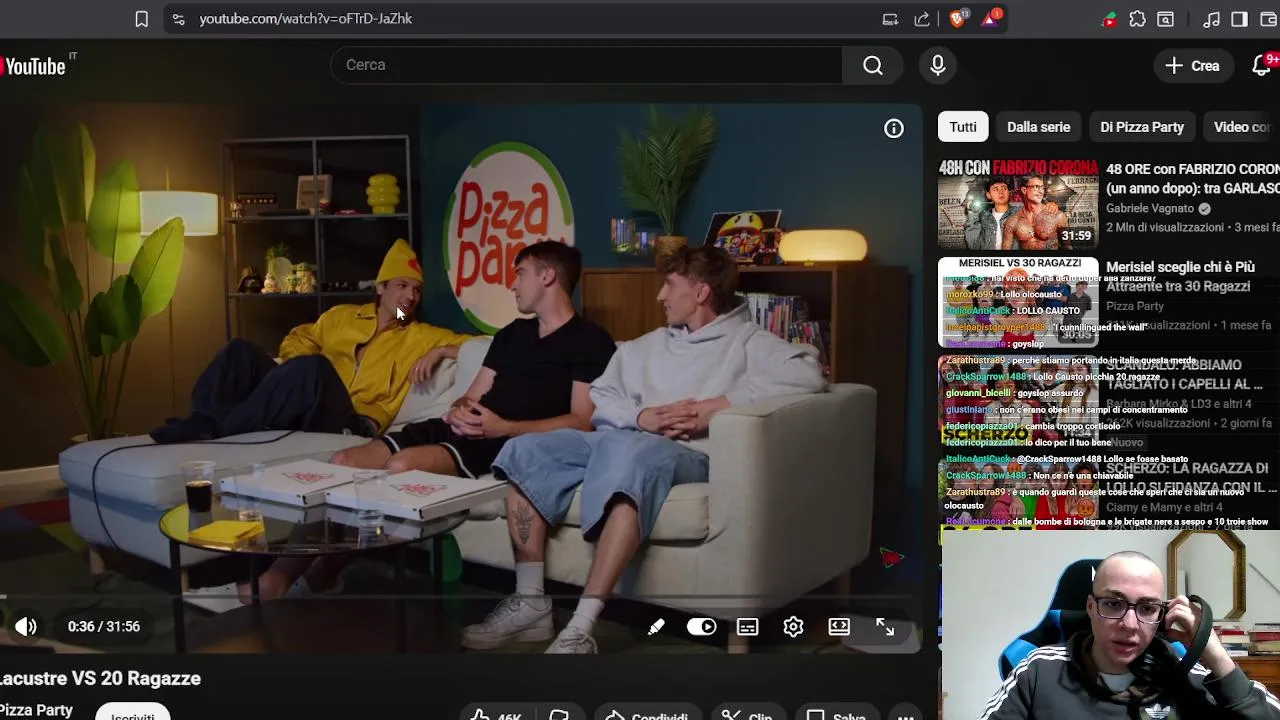Screen dimensions: 1280x720
Task: Dislike the video with thumbs-down button
Action: pos(559,714)
